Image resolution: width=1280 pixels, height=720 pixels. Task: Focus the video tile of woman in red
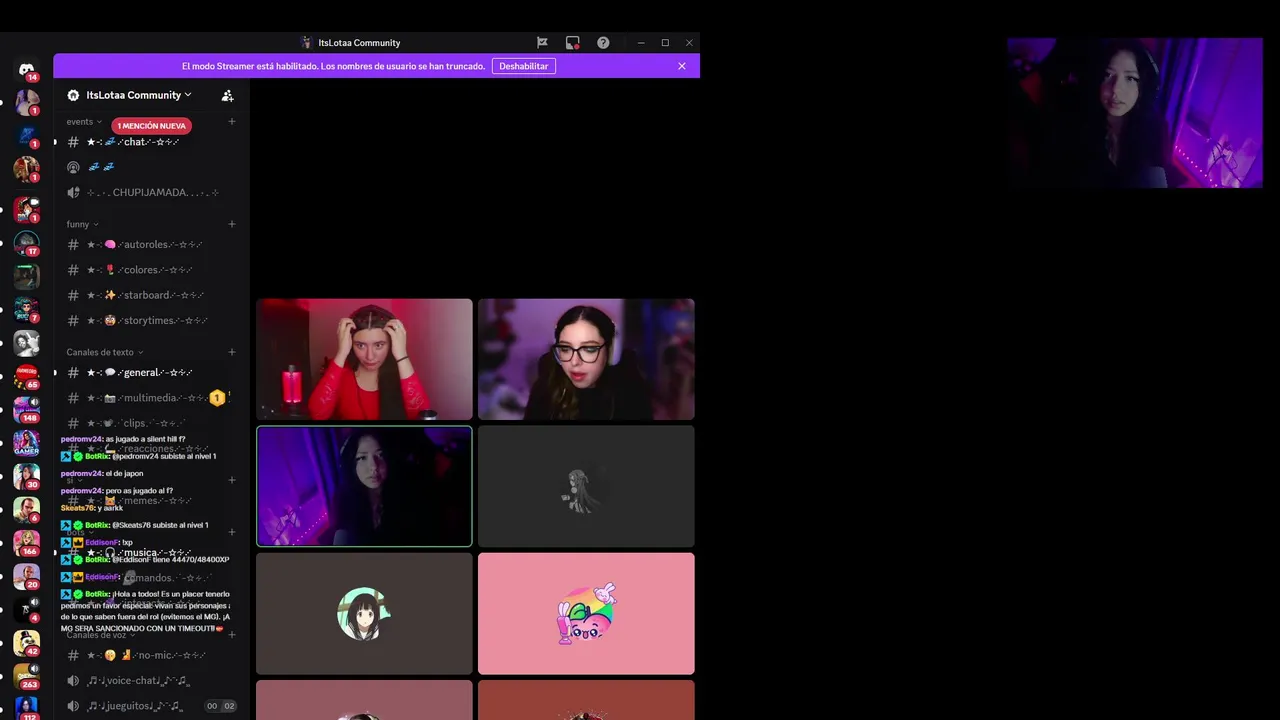pyautogui.click(x=364, y=359)
